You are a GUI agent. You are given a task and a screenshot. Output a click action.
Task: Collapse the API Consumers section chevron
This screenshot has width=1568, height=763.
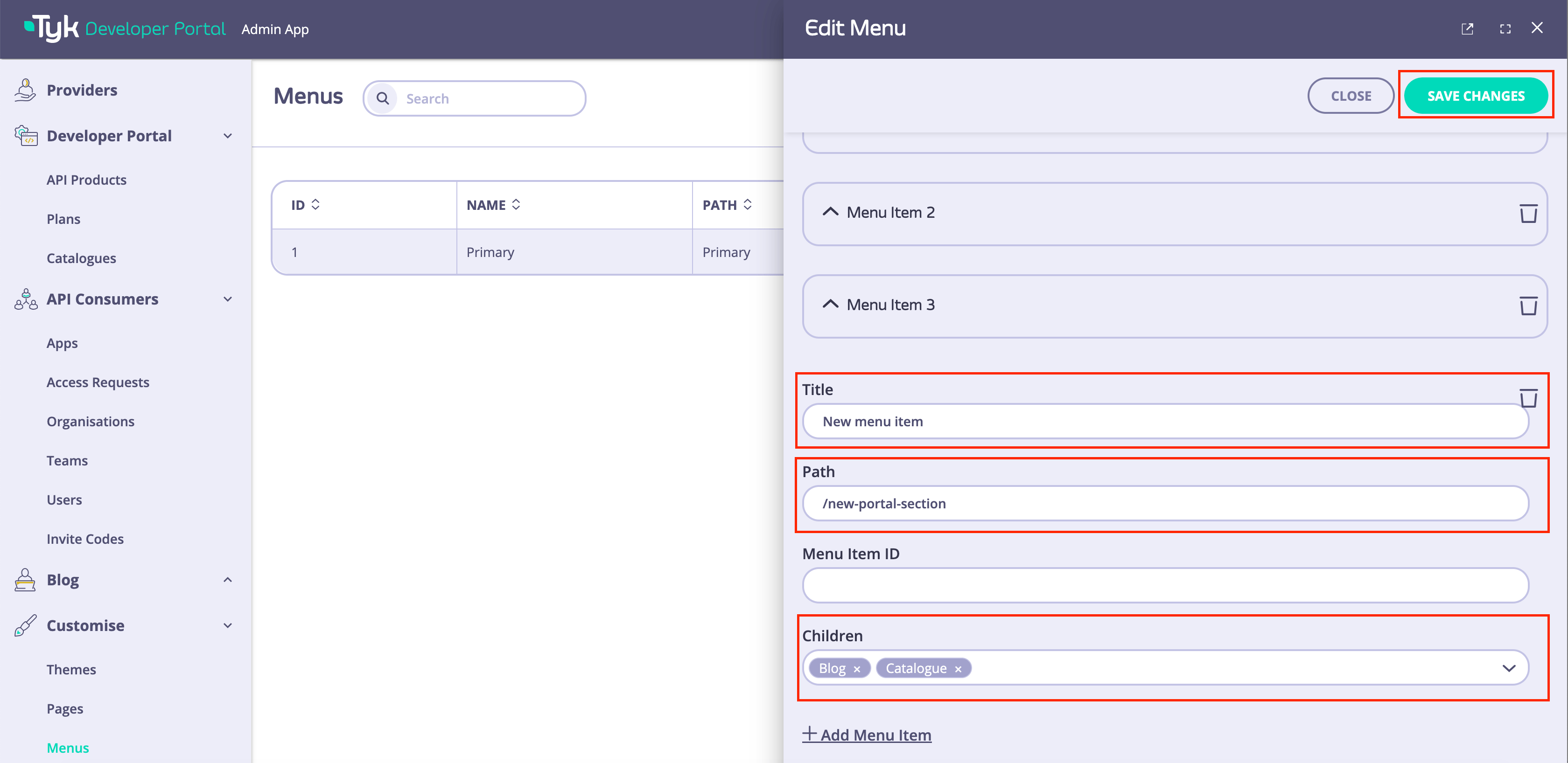coord(228,299)
